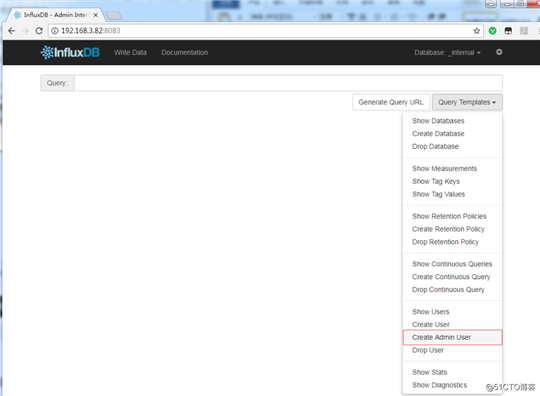This screenshot has height=396, width=540.
Task: Open the Documentation link
Action: 185,52
